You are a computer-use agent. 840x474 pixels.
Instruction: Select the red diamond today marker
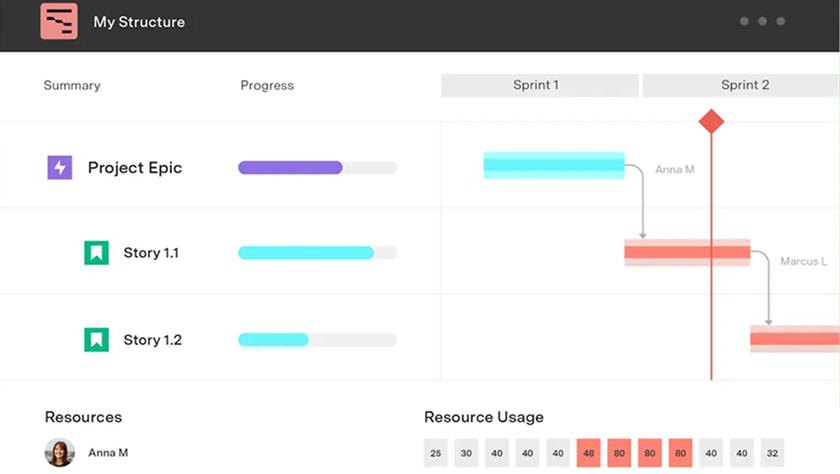711,122
